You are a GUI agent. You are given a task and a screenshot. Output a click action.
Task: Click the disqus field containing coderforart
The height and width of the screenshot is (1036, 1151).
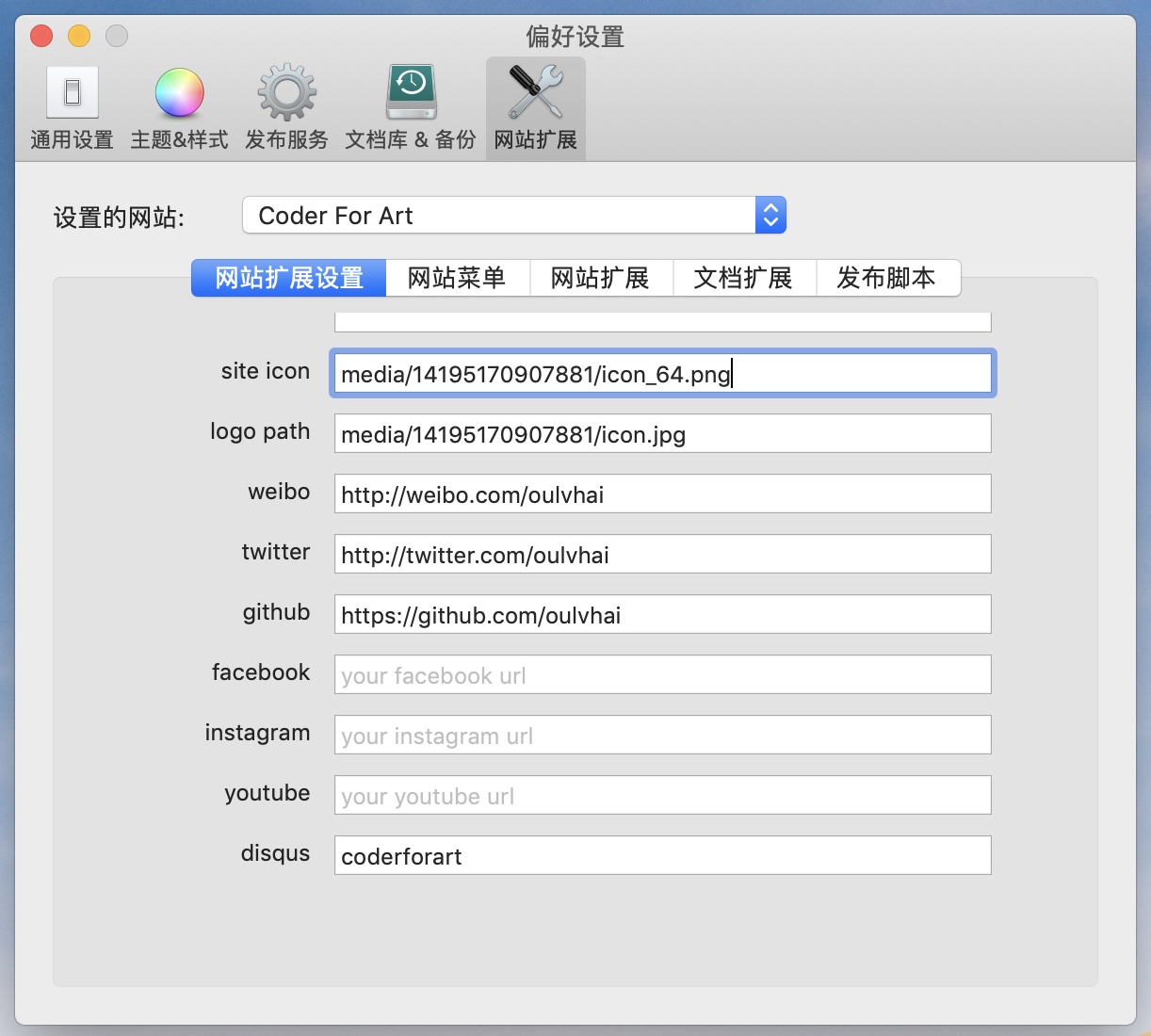point(662,856)
